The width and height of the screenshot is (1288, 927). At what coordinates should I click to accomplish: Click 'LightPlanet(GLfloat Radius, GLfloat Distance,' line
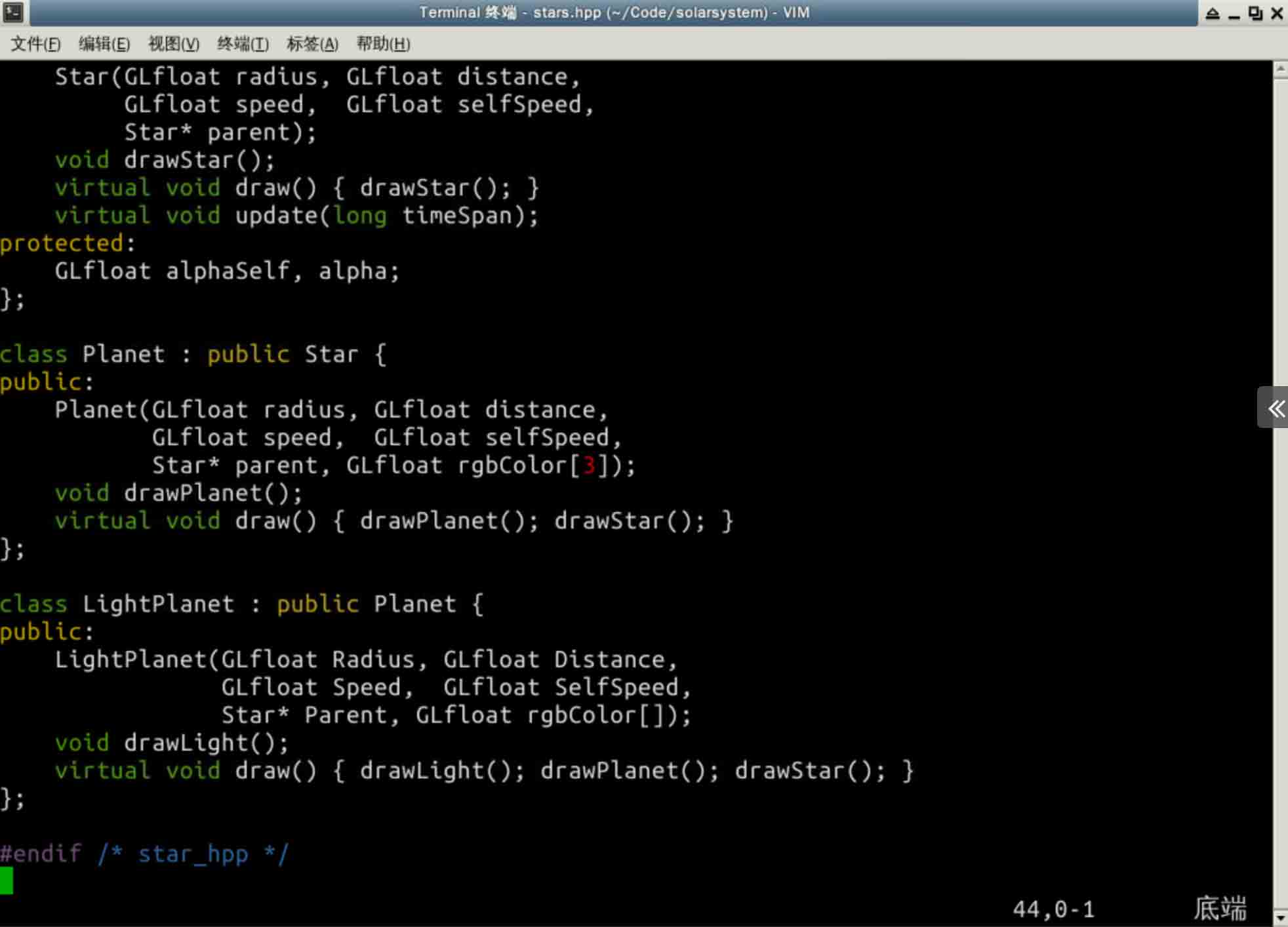[x=366, y=660]
